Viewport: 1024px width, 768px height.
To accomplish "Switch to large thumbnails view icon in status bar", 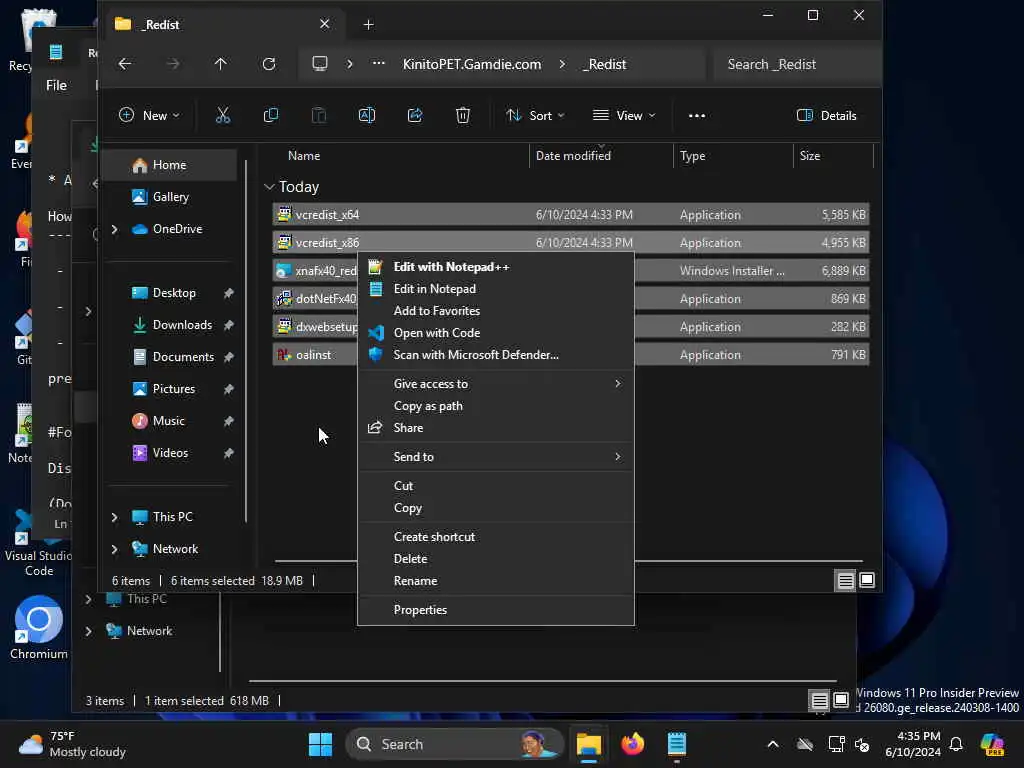I will (867, 581).
